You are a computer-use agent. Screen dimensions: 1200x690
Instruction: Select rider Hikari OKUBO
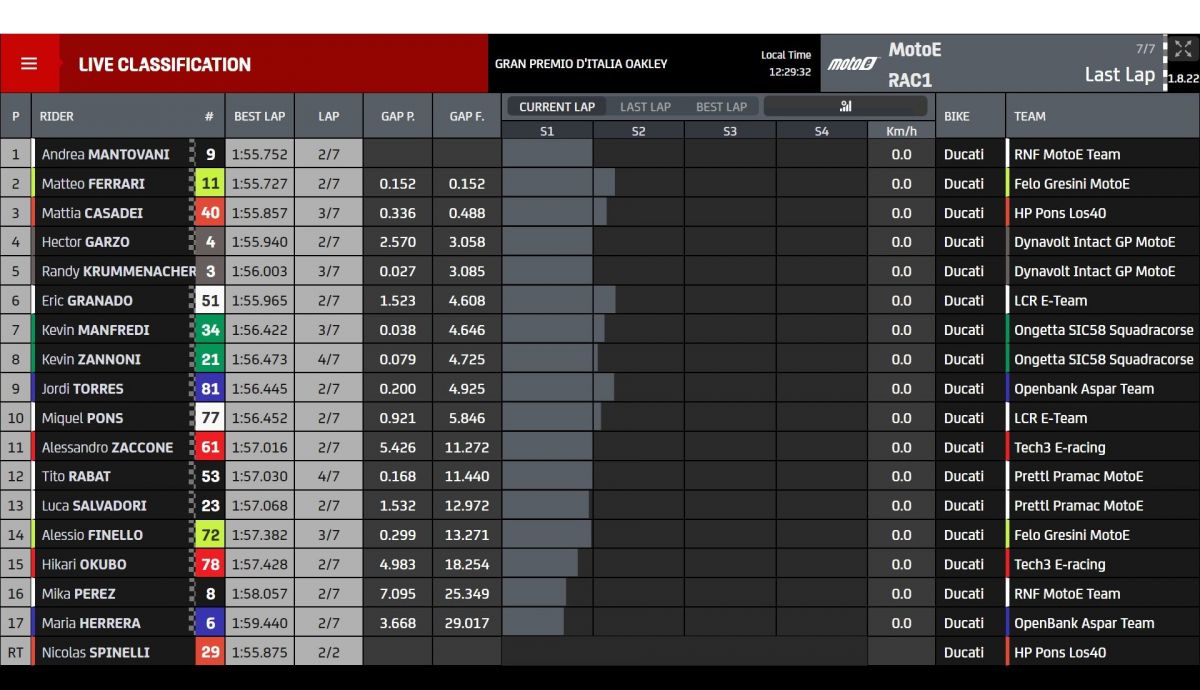tap(84, 564)
